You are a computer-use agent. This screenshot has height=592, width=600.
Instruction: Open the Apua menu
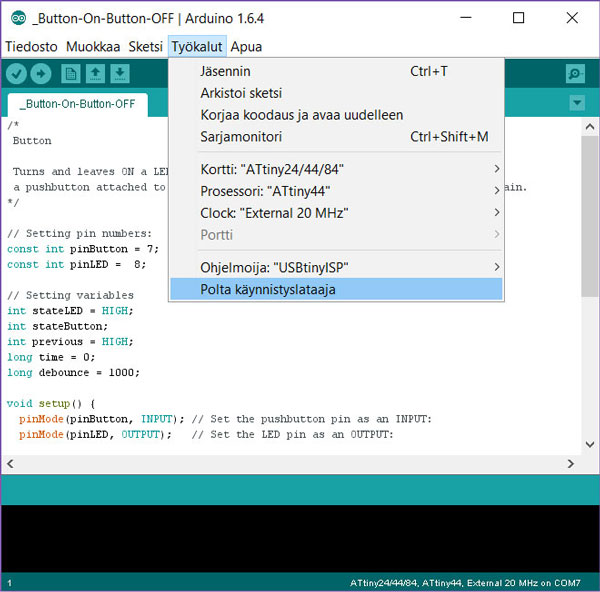click(246, 47)
